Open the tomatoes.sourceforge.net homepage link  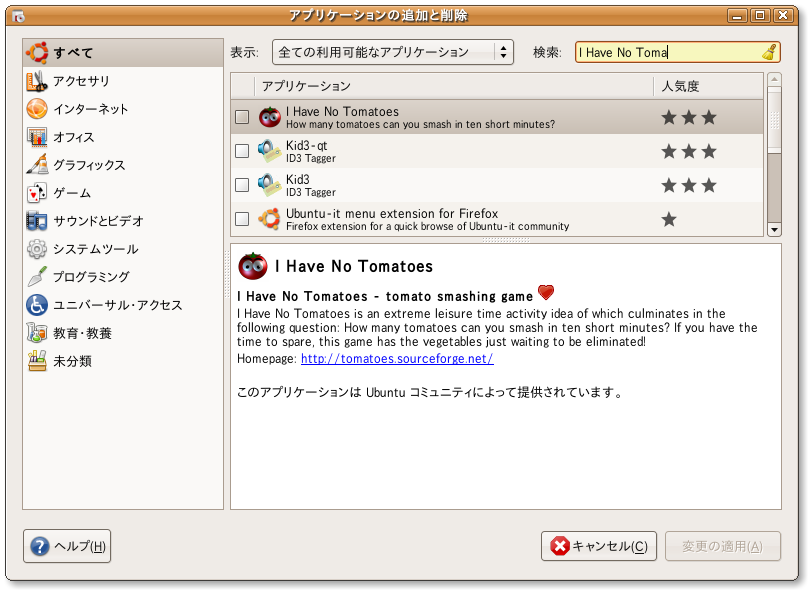coord(397,359)
